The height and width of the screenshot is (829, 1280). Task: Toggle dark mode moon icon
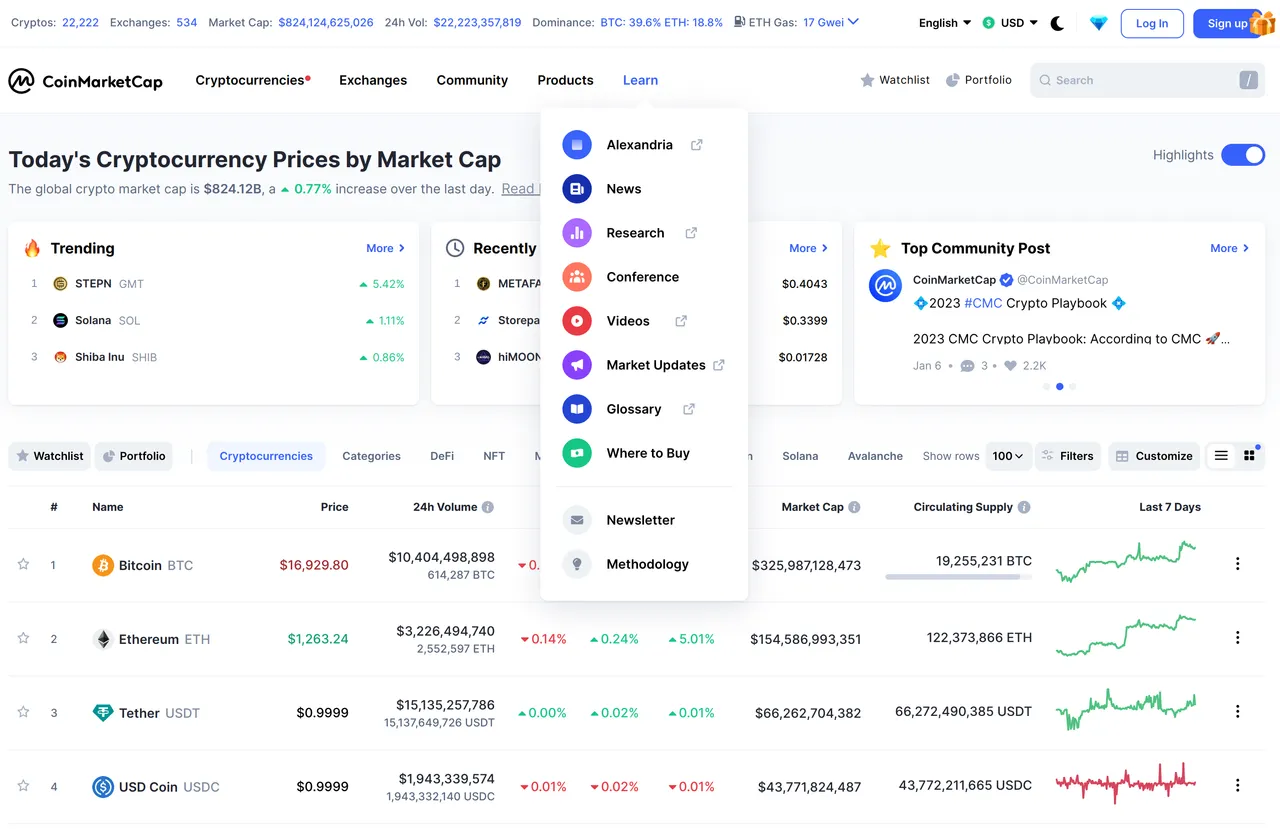(x=1057, y=23)
